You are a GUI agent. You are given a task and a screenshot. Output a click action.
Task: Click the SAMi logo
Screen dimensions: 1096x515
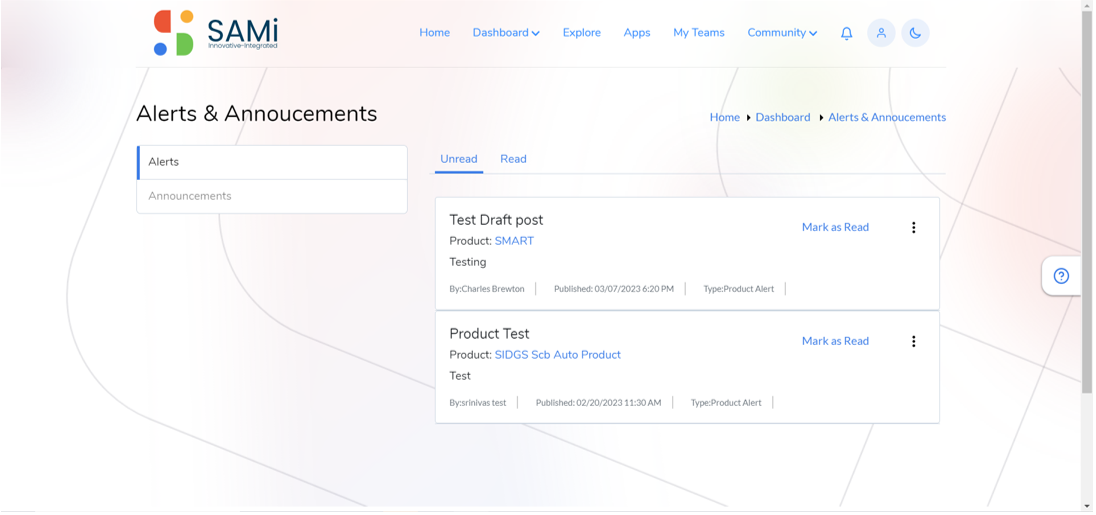click(216, 33)
